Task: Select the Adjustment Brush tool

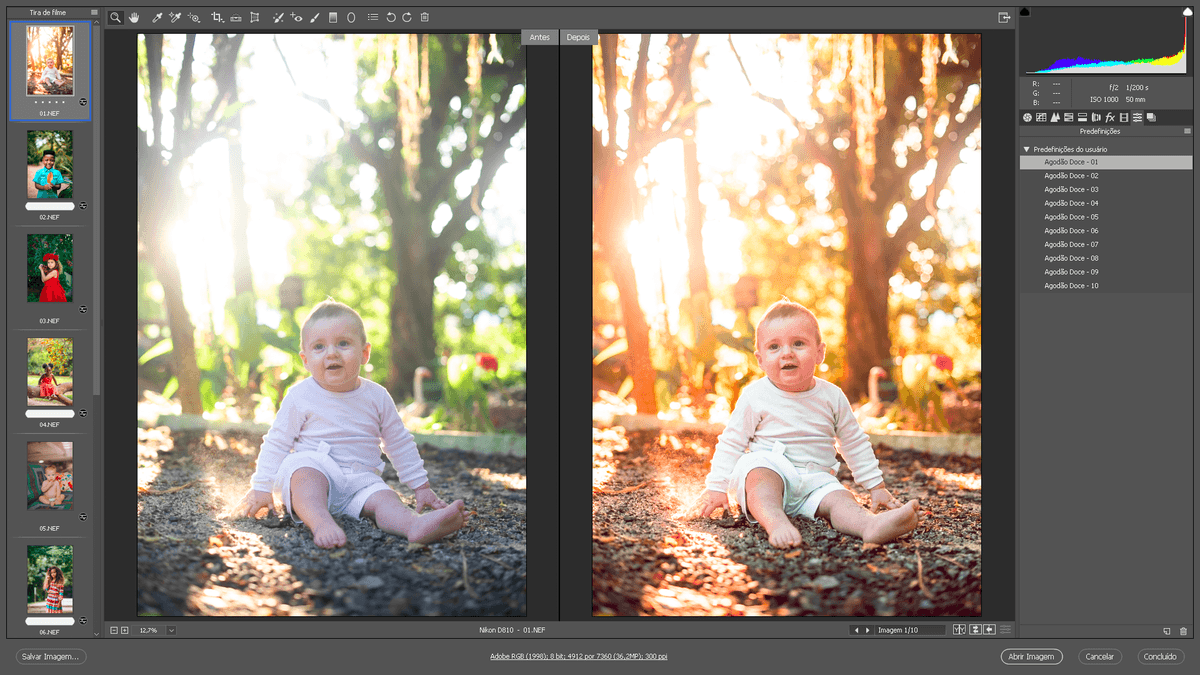Action: click(x=315, y=18)
